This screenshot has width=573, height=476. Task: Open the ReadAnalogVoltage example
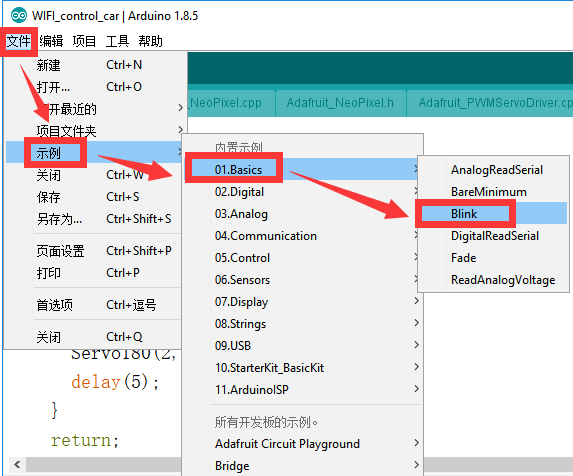pos(493,280)
